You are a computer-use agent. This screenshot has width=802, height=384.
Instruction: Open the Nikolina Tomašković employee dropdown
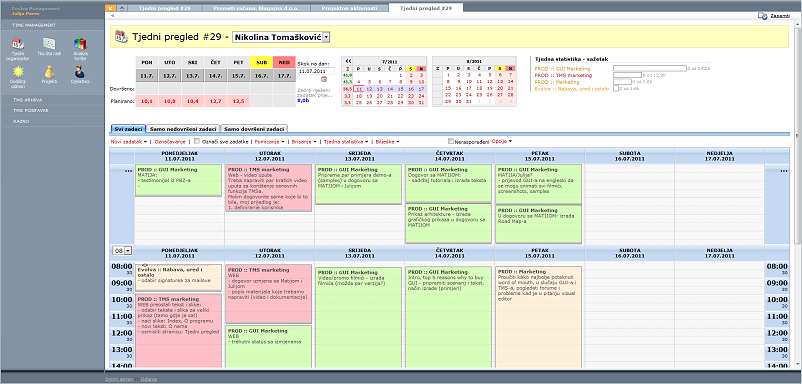click(281, 37)
